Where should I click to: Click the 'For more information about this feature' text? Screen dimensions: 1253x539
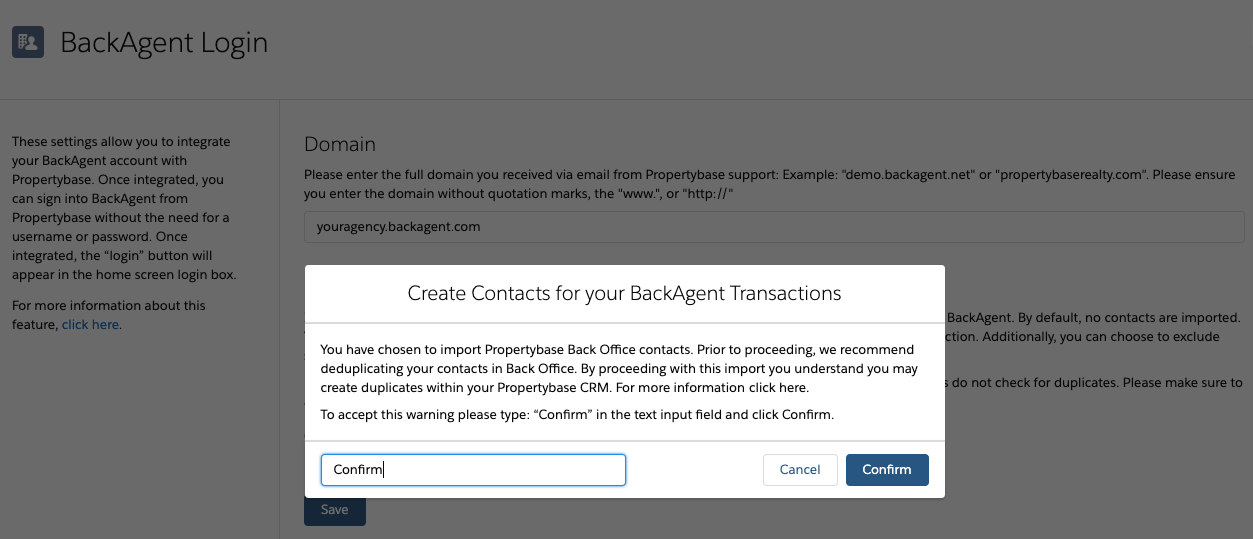[x=108, y=315]
